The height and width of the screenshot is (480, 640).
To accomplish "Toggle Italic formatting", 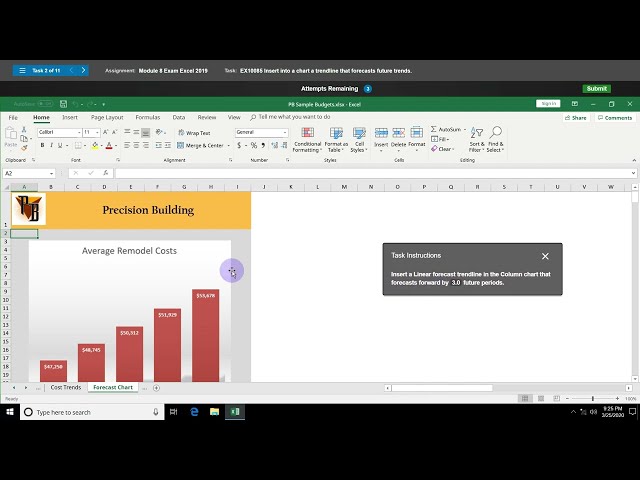I will [x=51, y=145].
